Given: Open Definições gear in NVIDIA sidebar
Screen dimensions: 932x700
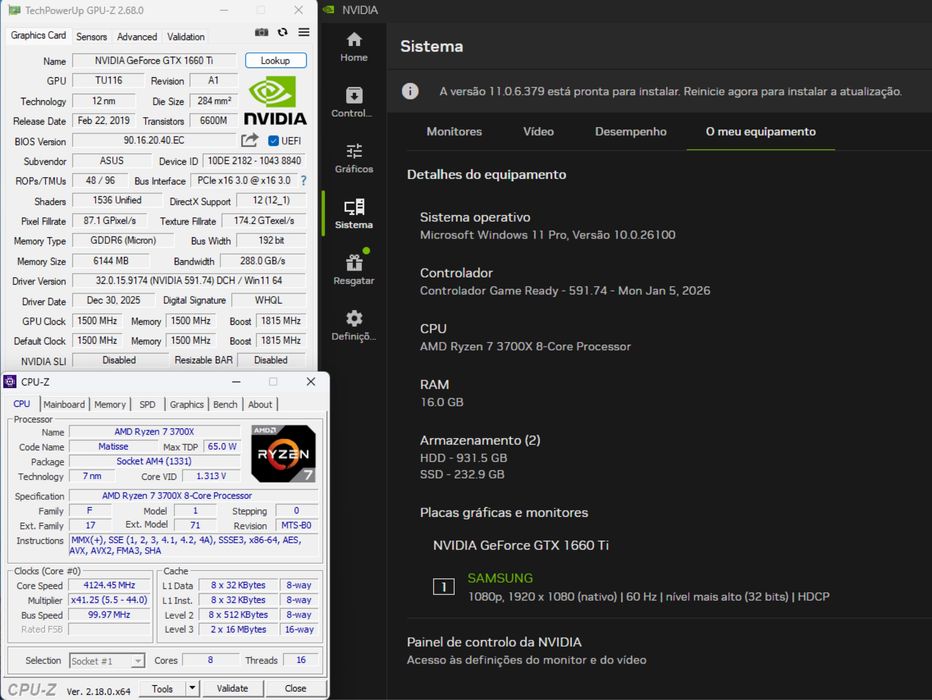Looking at the screenshot, I should tap(354, 325).
